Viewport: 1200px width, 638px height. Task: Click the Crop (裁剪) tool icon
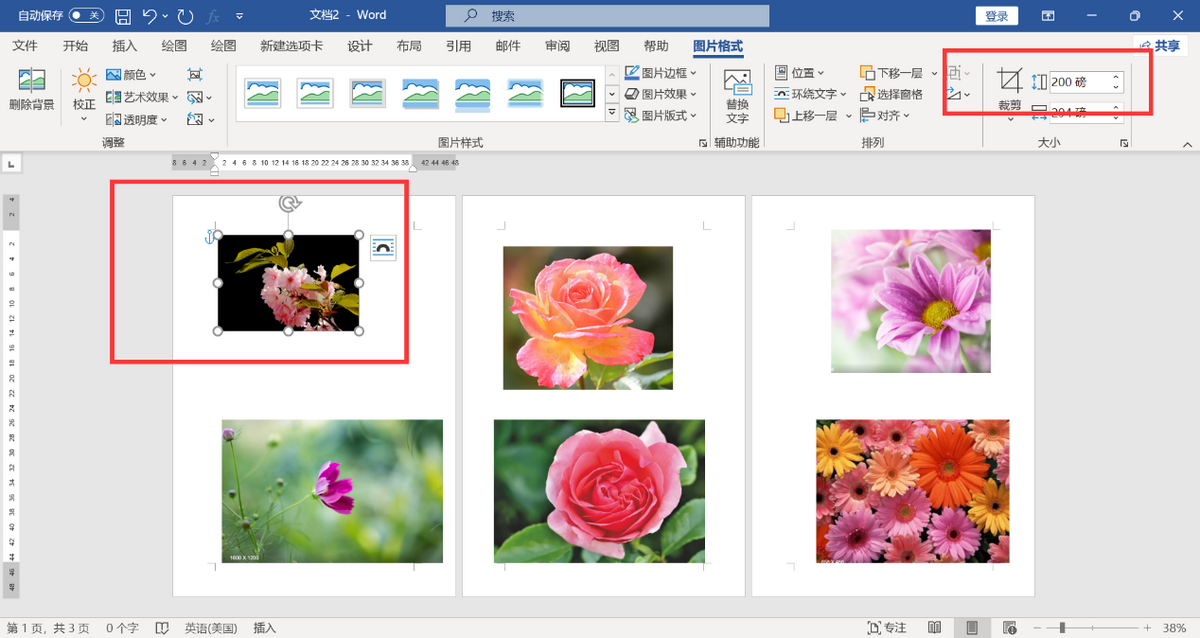click(1010, 82)
